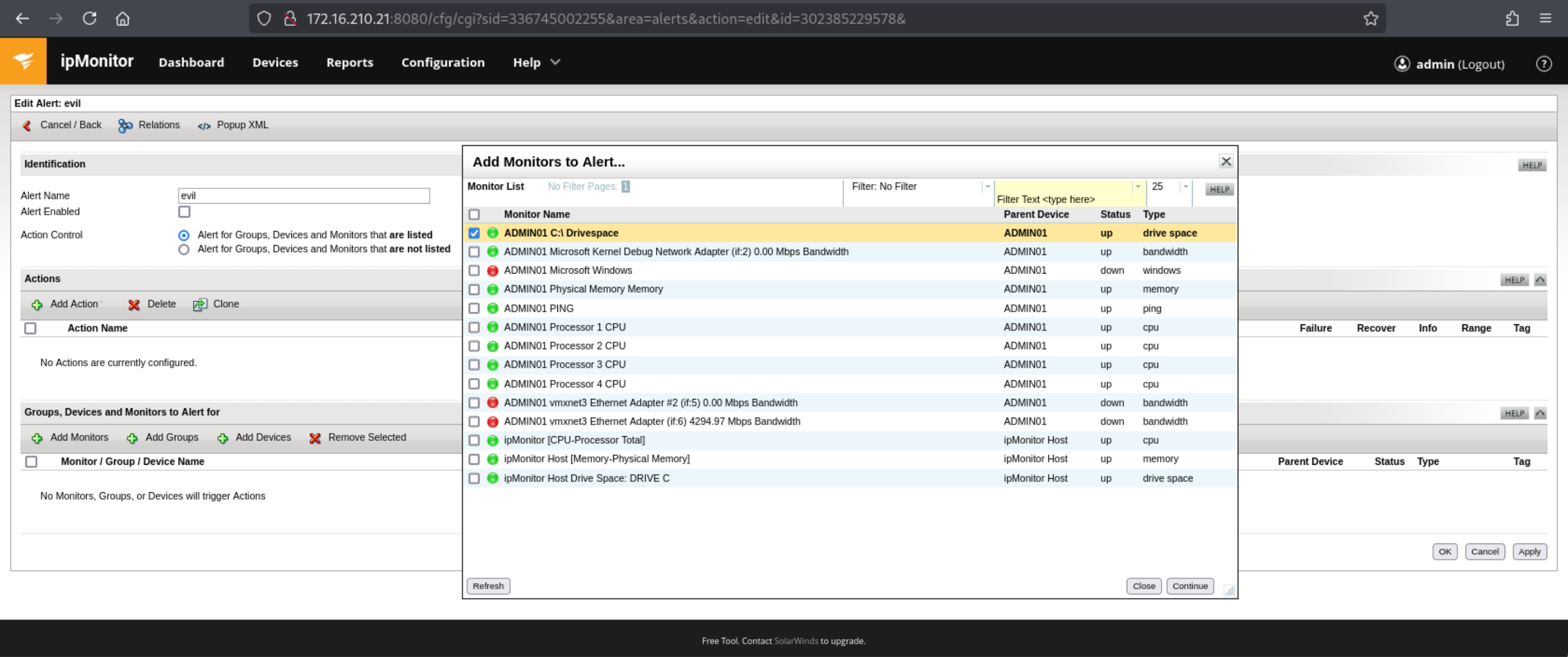Open browser home page icon

pos(122,19)
